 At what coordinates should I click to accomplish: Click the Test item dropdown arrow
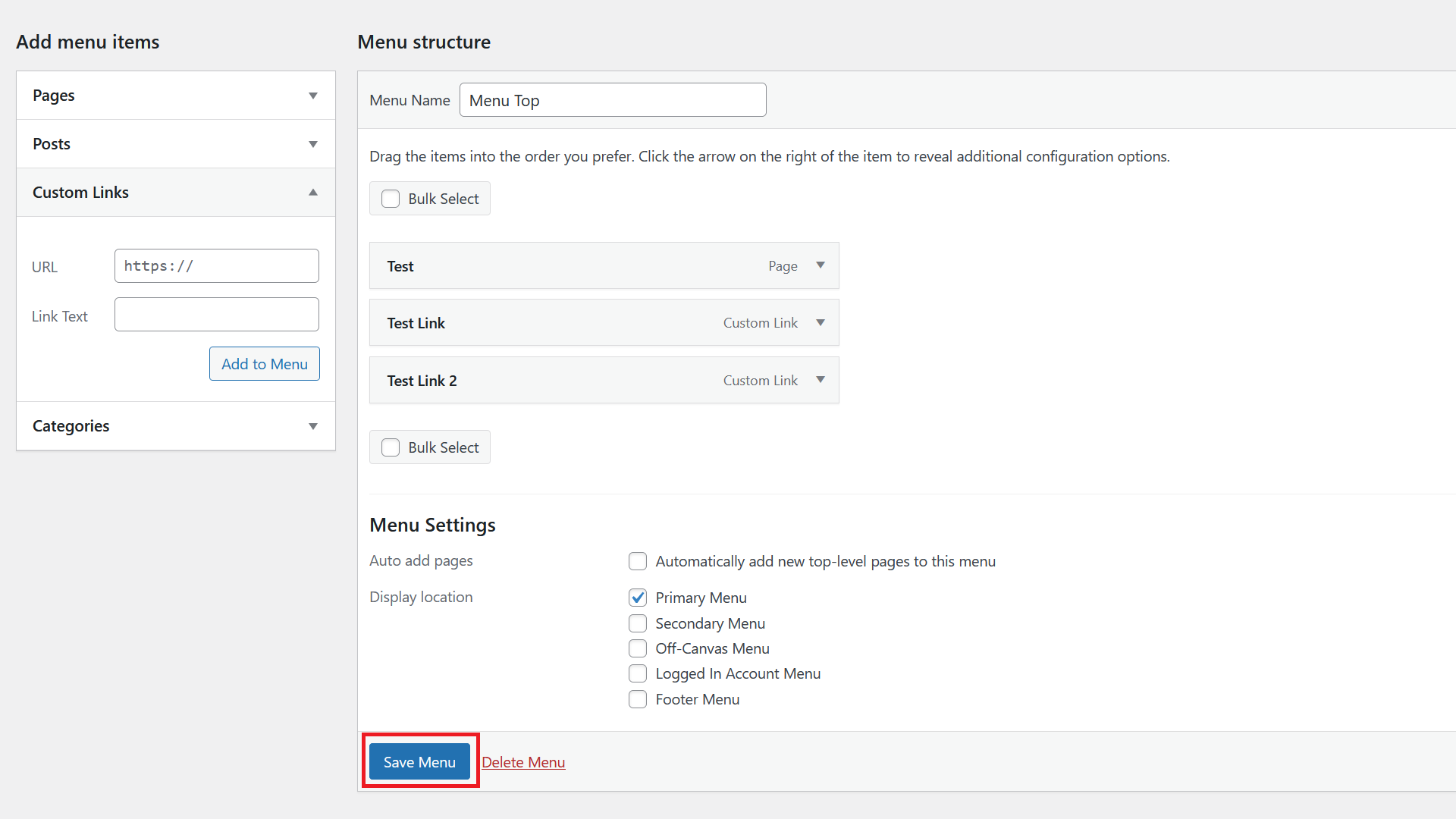[x=820, y=264]
